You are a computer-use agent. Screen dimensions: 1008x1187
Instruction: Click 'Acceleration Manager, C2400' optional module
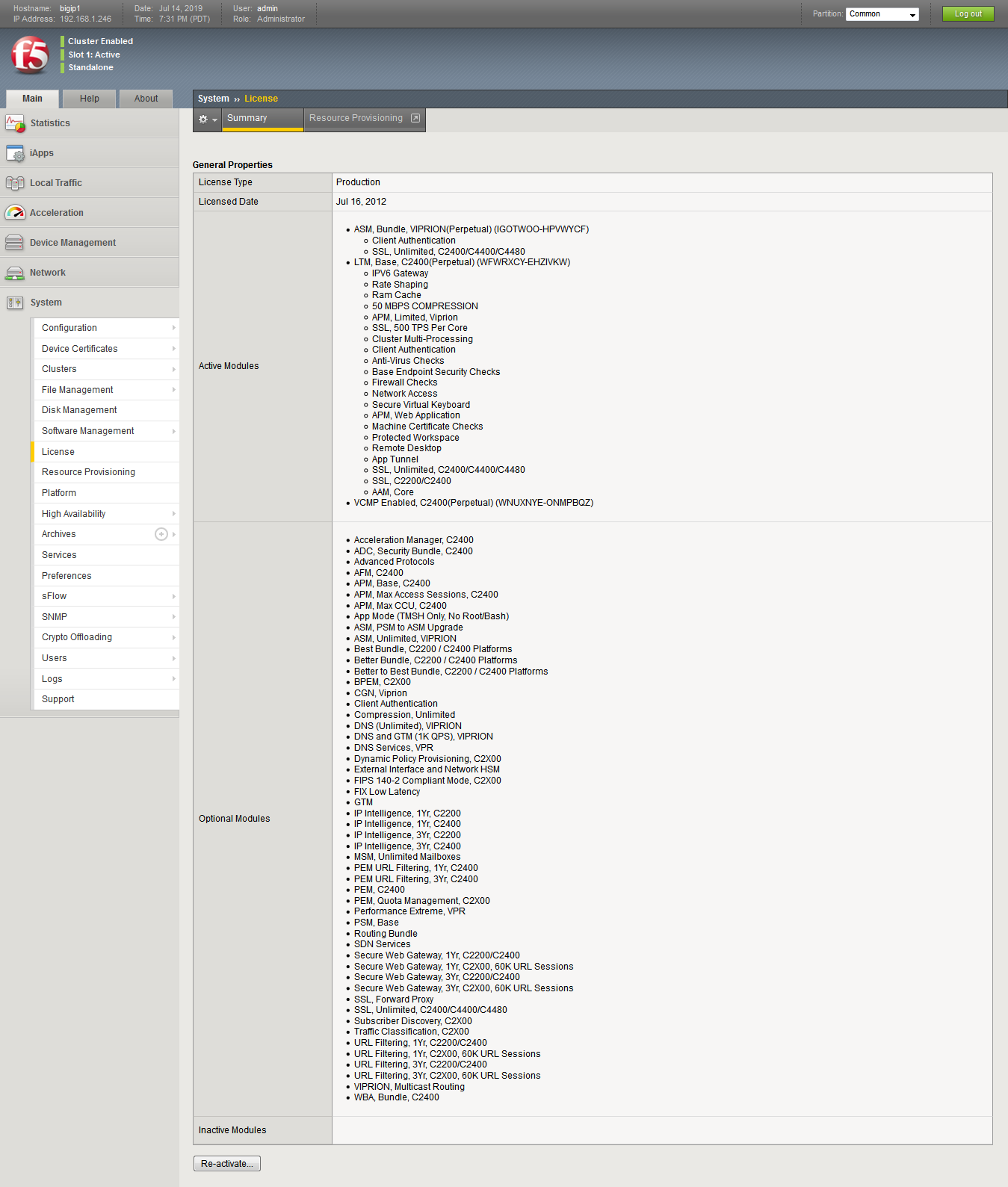coord(414,540)
